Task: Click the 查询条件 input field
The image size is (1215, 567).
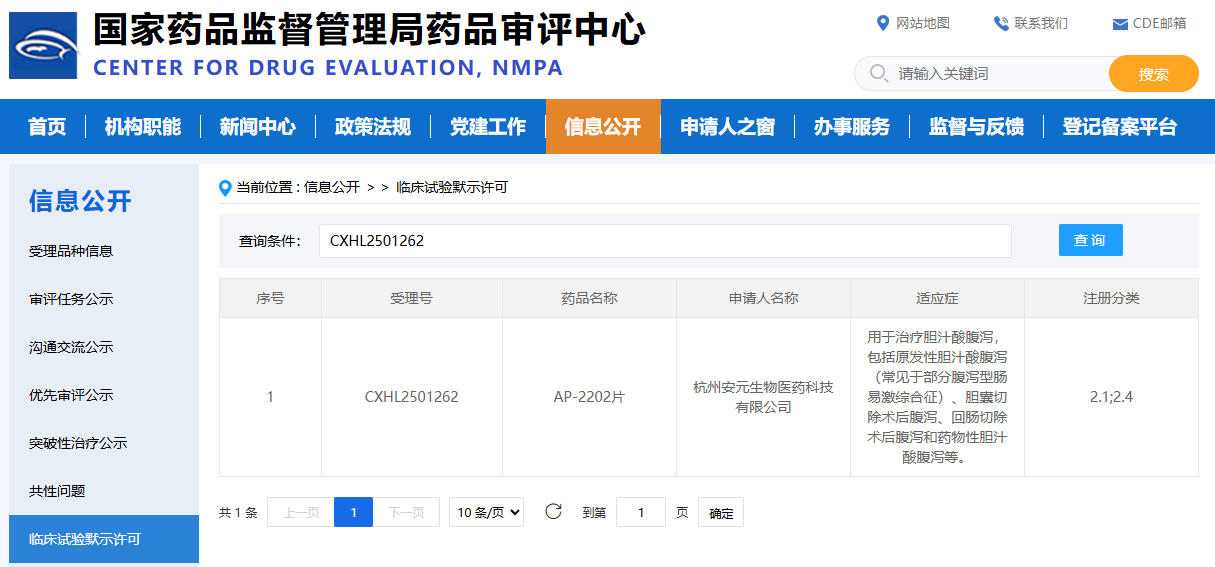Action: coord(664,241)
